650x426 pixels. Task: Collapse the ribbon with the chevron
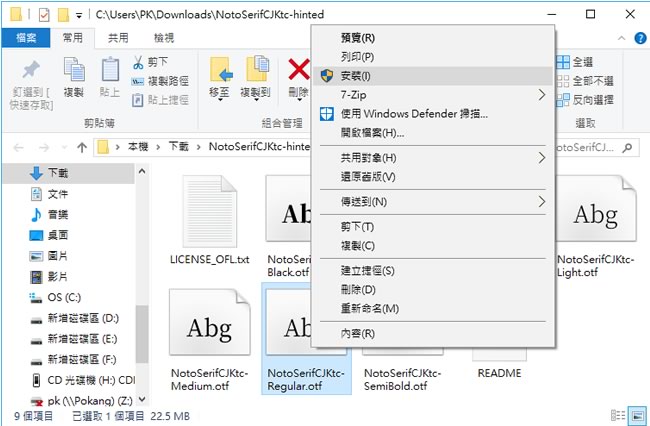[621, 38]
